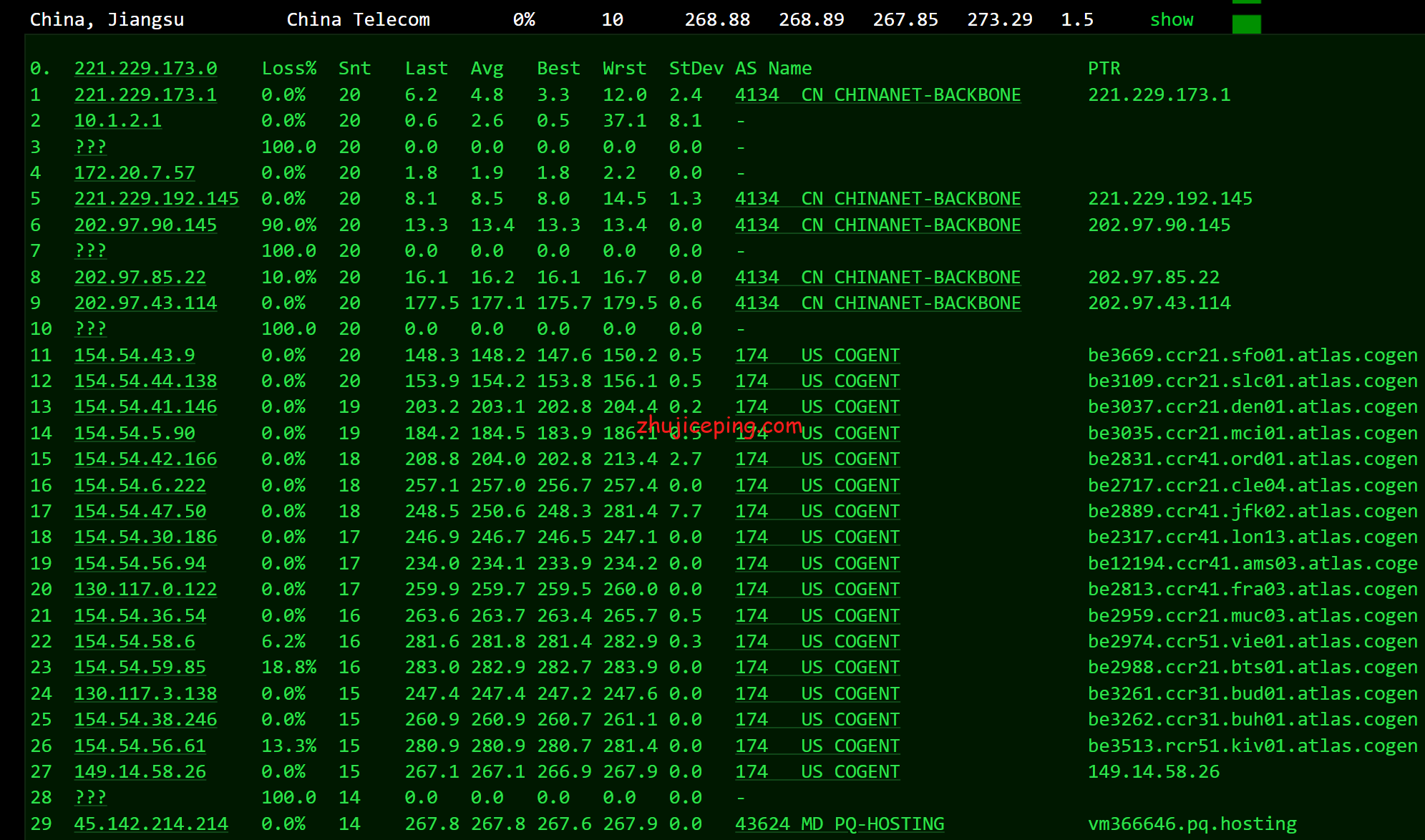Click the China Telecom provider text

point(359,19)
